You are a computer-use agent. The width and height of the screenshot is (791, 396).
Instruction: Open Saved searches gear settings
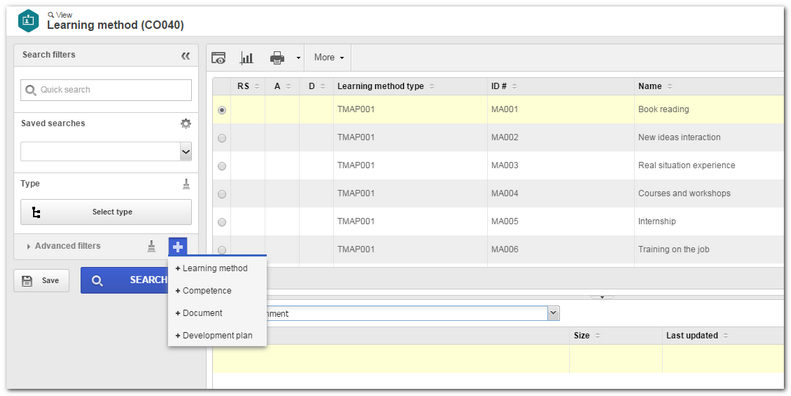click(186, 124)
